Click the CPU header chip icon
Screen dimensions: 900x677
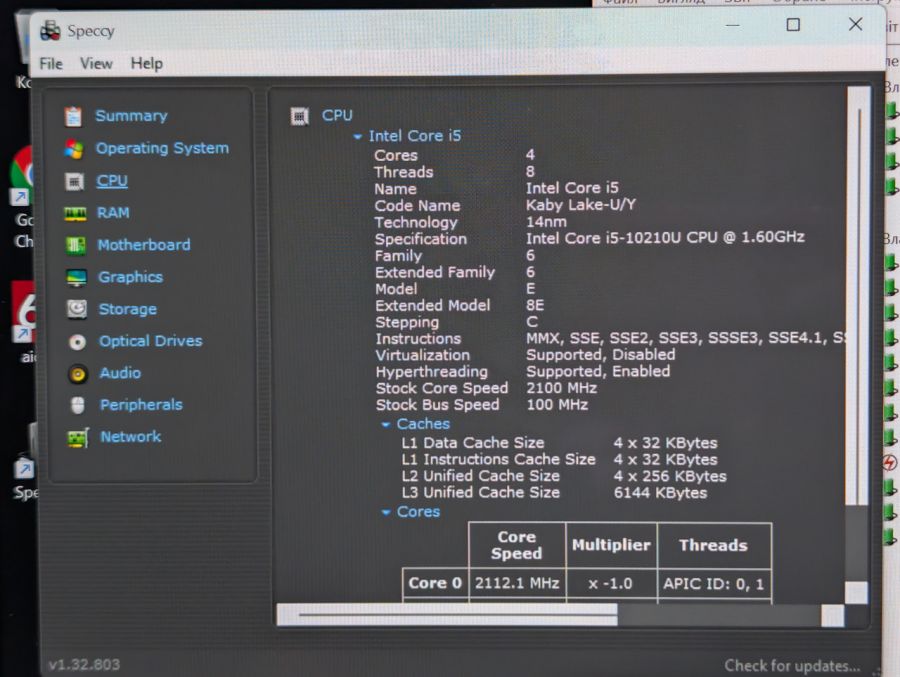(x=300, y=116)
